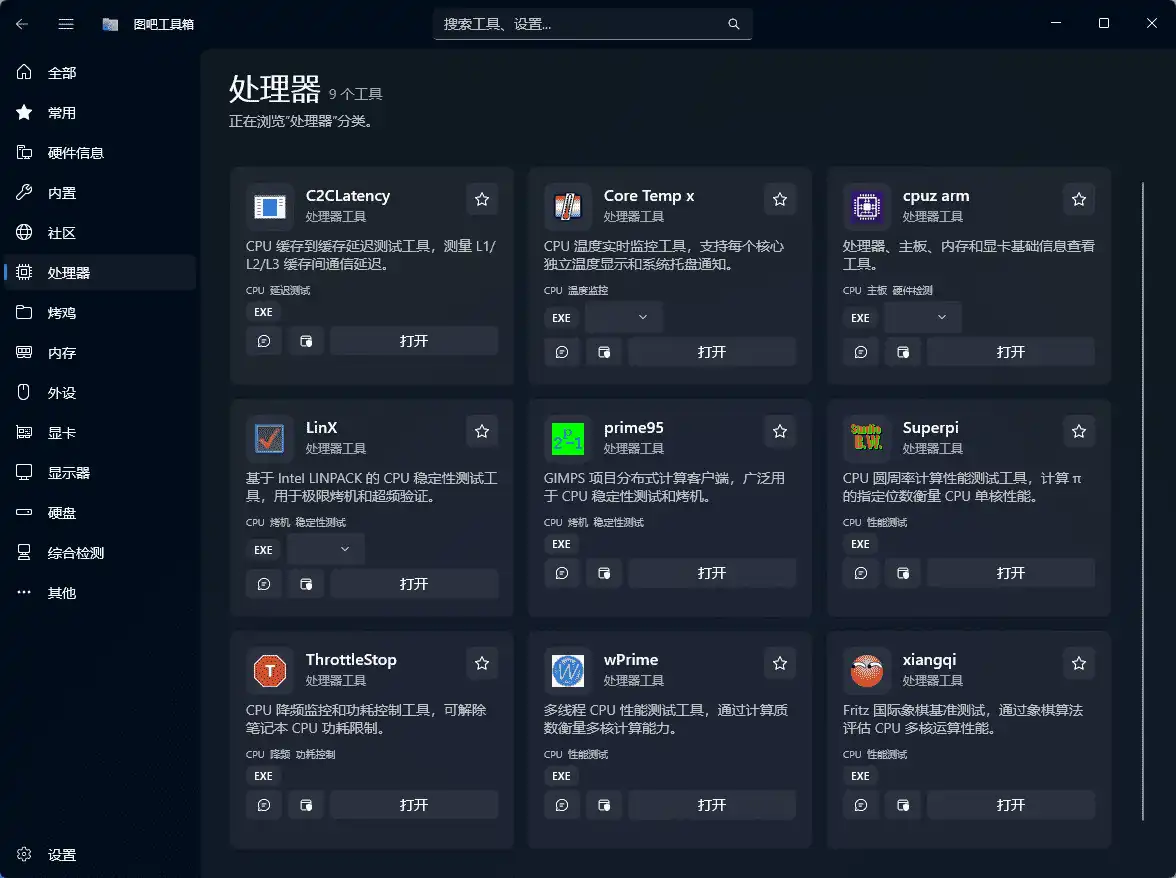Open cpuz arm with 打开 button

[1011, 352]
